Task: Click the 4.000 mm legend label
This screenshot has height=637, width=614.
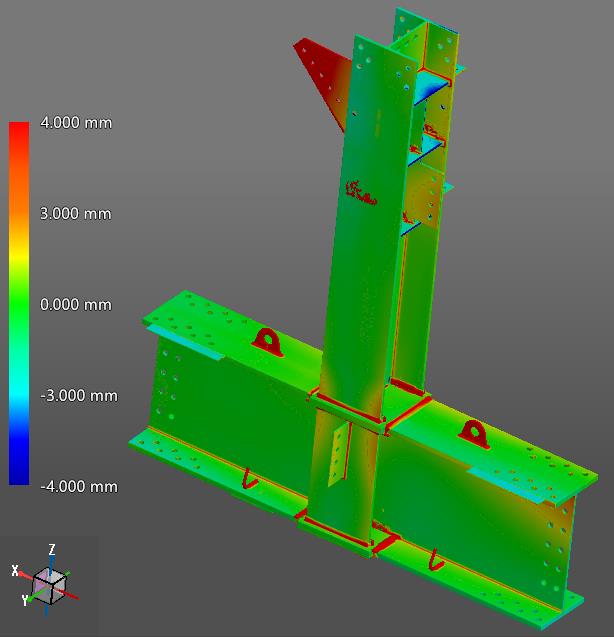Action: pos(76,123)
